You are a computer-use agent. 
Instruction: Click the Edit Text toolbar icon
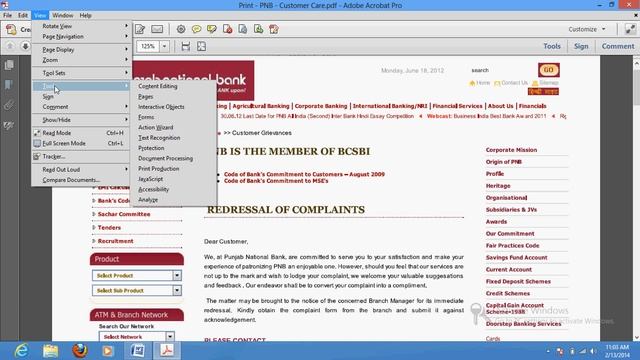pyautogui.click(x=140, y=29)
